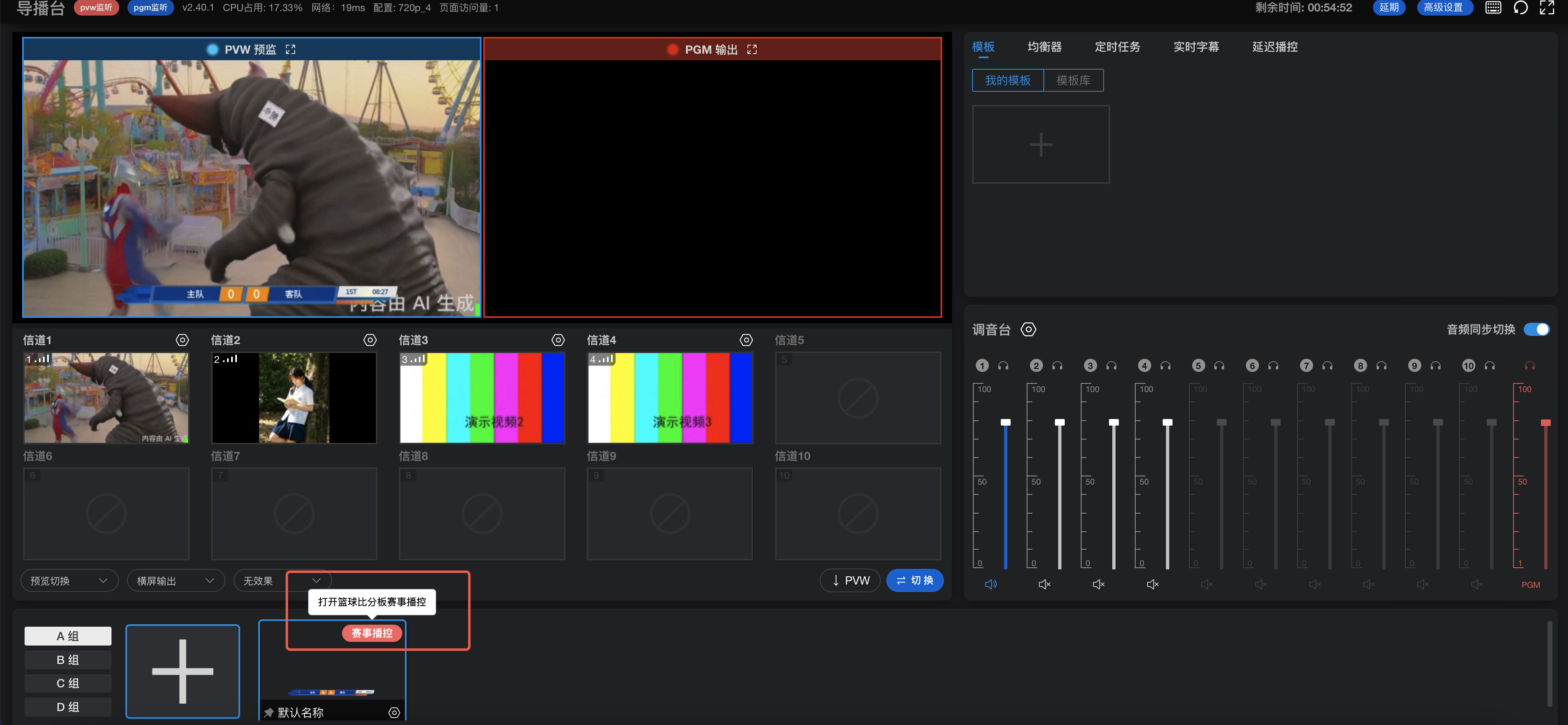Pin the 默认名称 overlay item

click(268, 712)
